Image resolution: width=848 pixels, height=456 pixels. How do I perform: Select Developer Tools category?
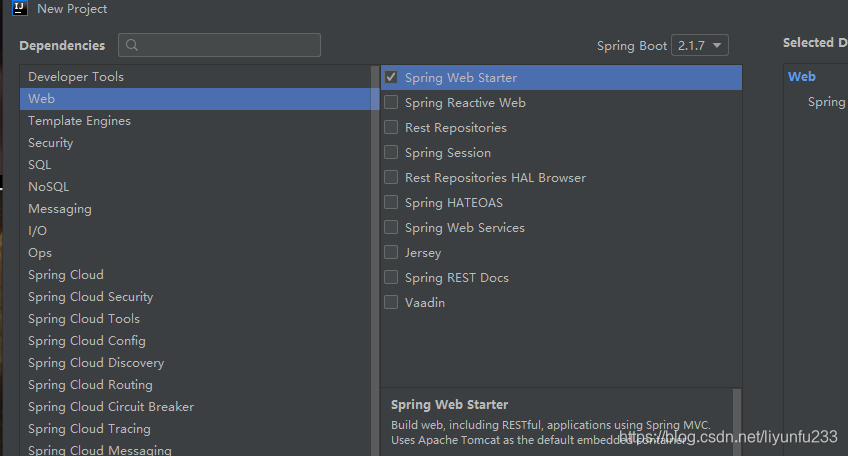point(196,77)
